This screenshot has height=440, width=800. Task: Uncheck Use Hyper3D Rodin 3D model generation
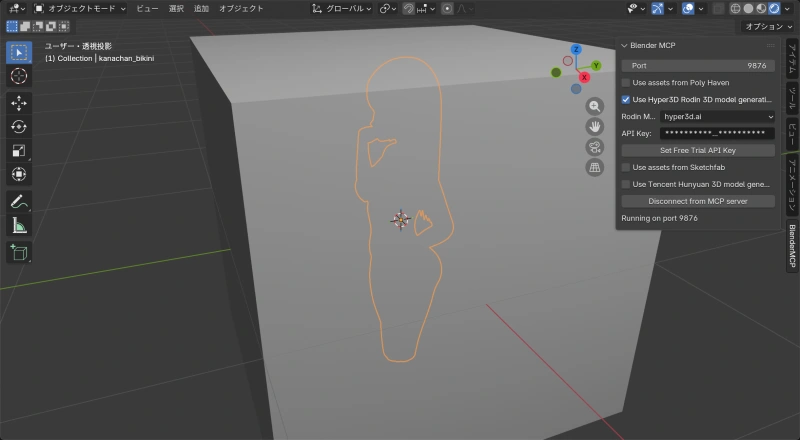626,100
